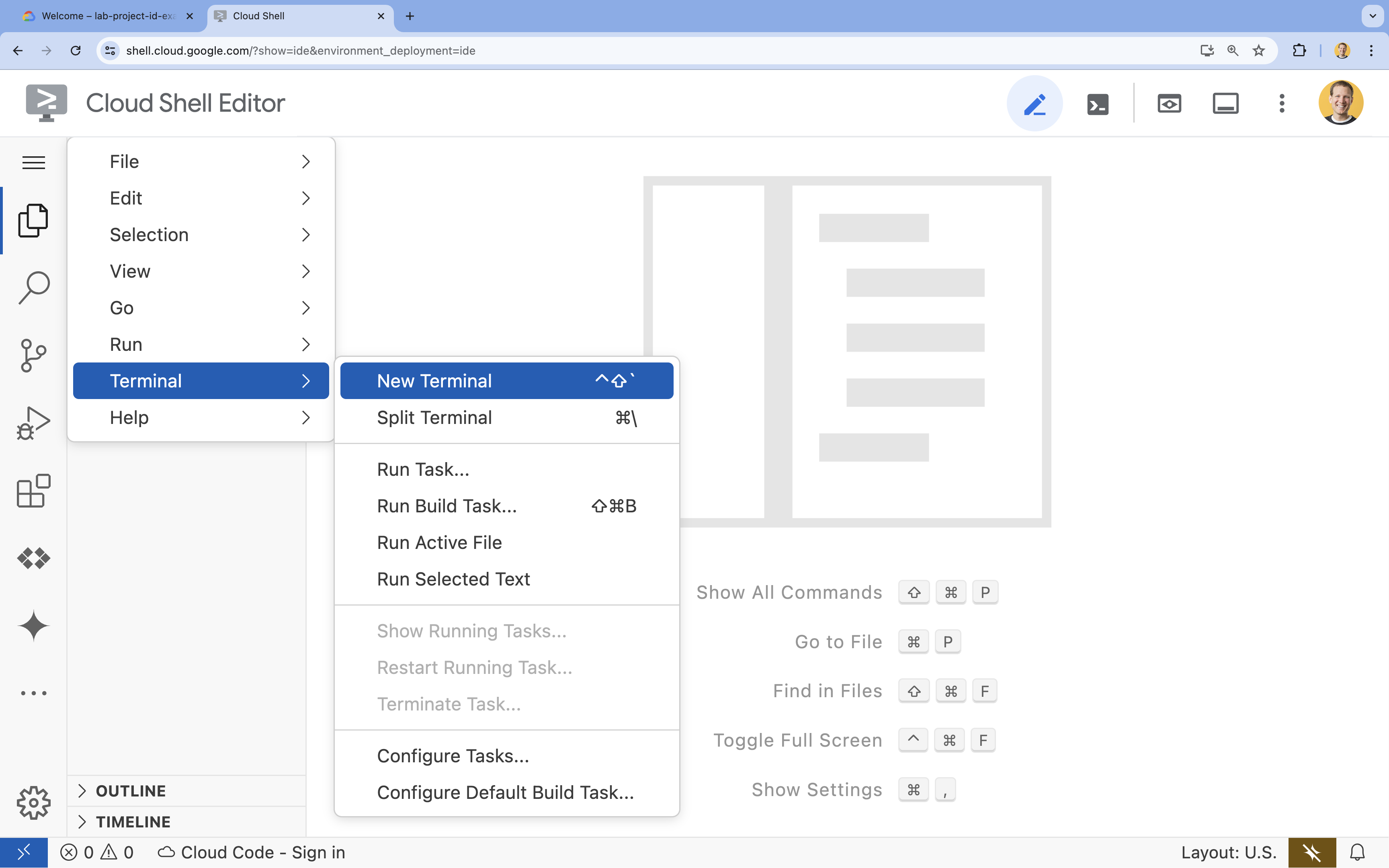The image size is (1389, 868).
Task: Click Split Terminal option
Action: 434,417
